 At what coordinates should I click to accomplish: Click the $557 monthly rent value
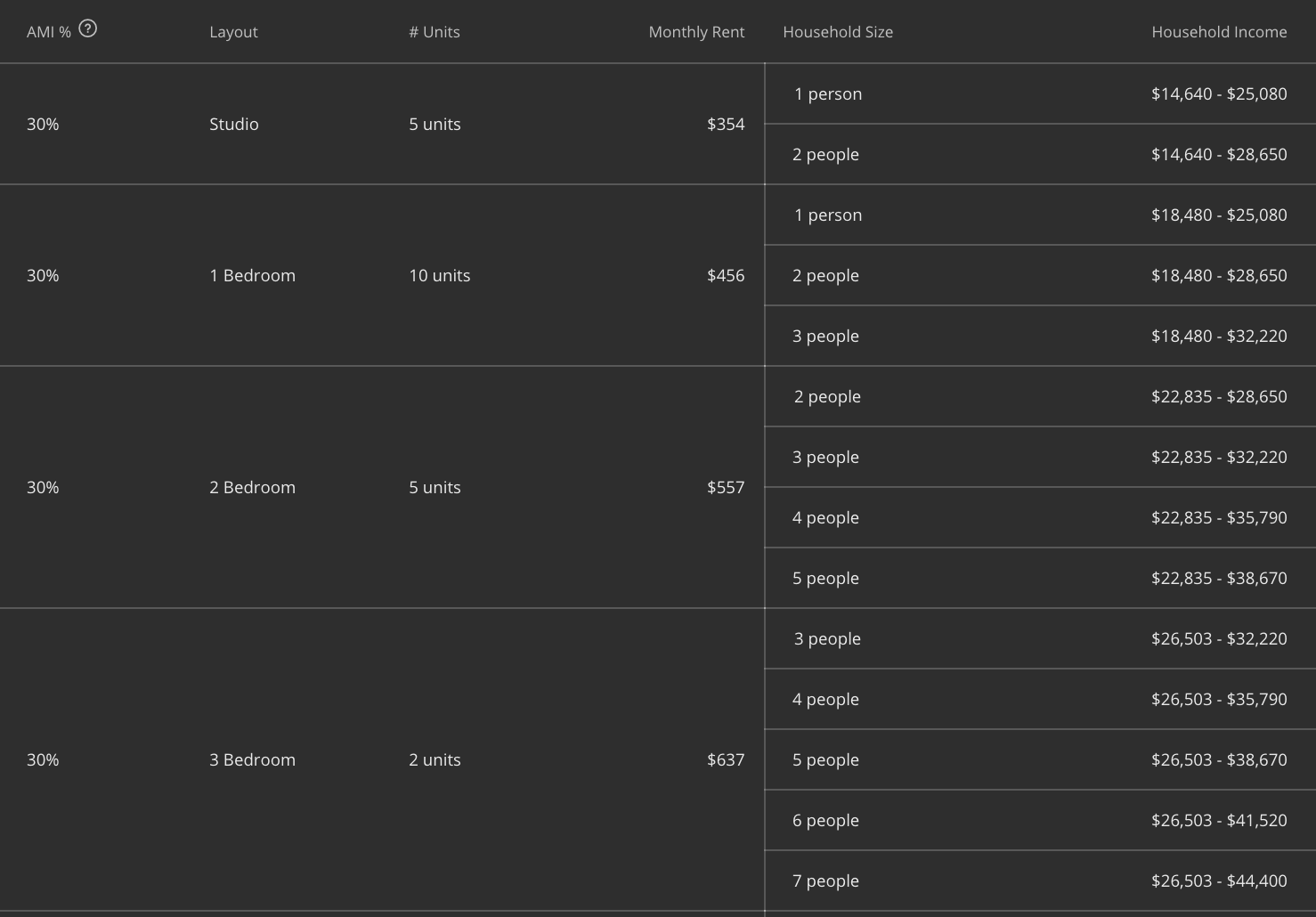coord(726,488)
